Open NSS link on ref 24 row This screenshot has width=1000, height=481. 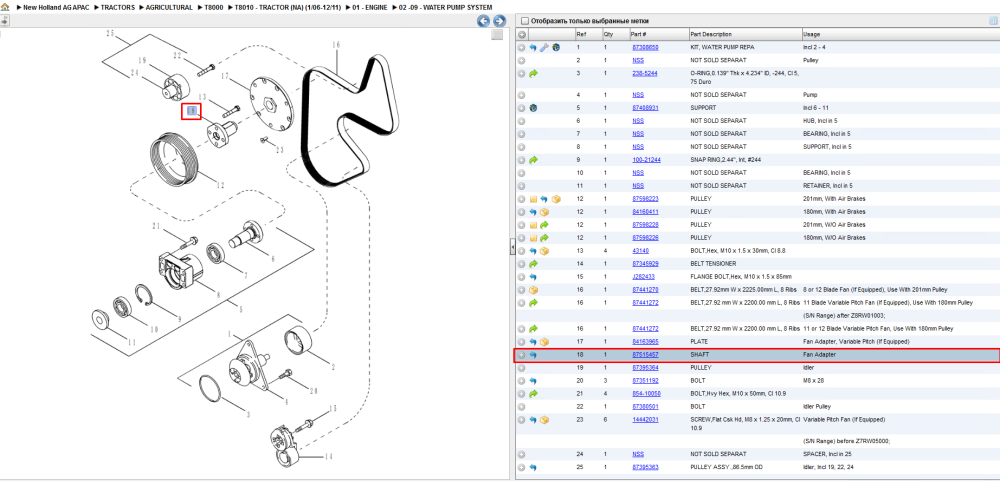tap(638, 454)
